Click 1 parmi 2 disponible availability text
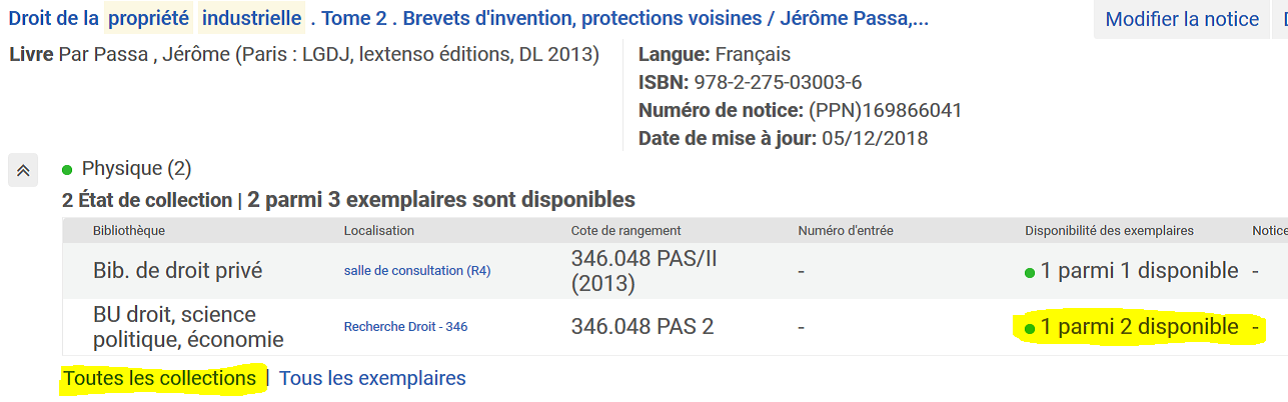Image resolution: width=1288 pixels, height=402 pixels. (x=1139, y=327)
